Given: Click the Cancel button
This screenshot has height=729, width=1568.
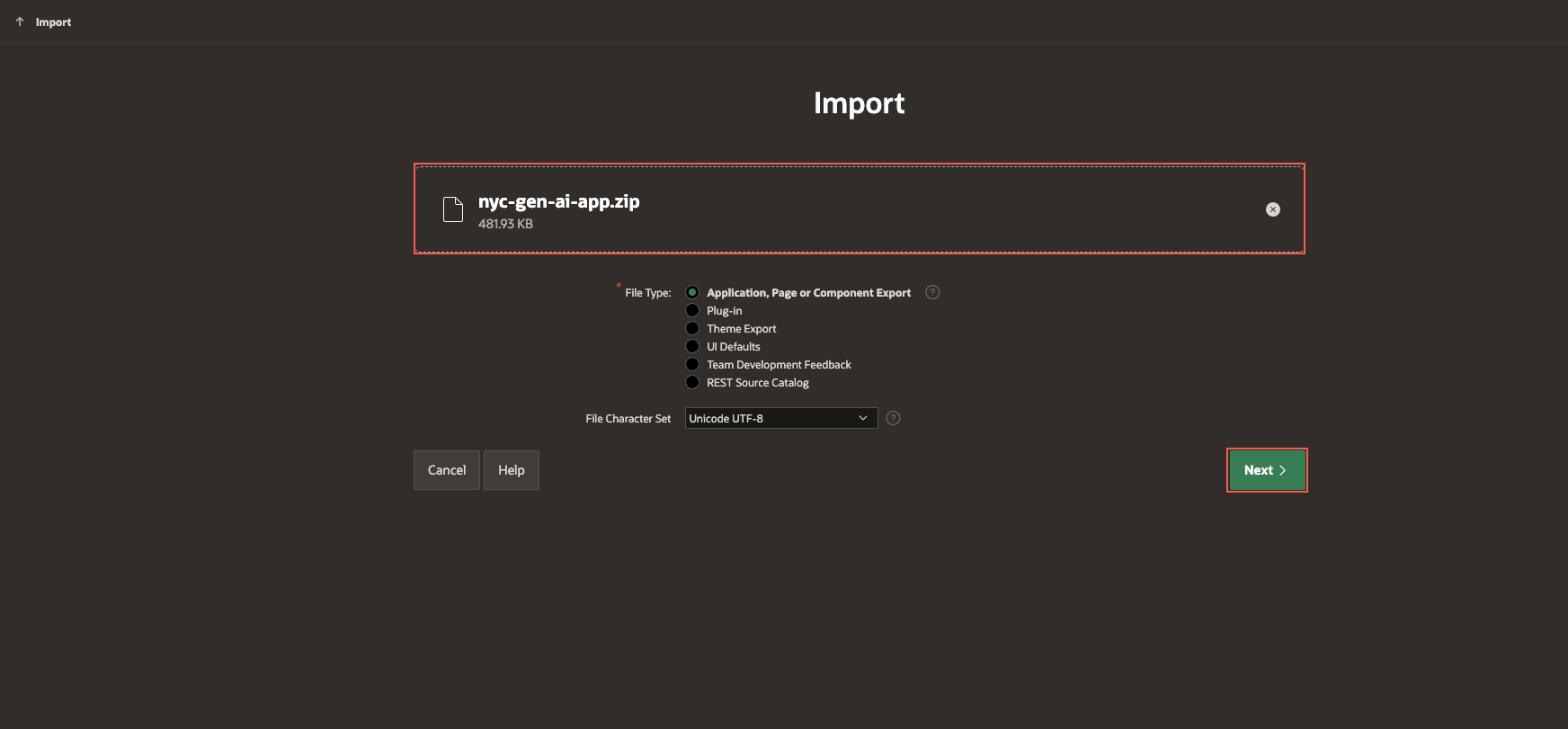Looking at the screenshot, I should pyautogui.click(x=447, y=470).
